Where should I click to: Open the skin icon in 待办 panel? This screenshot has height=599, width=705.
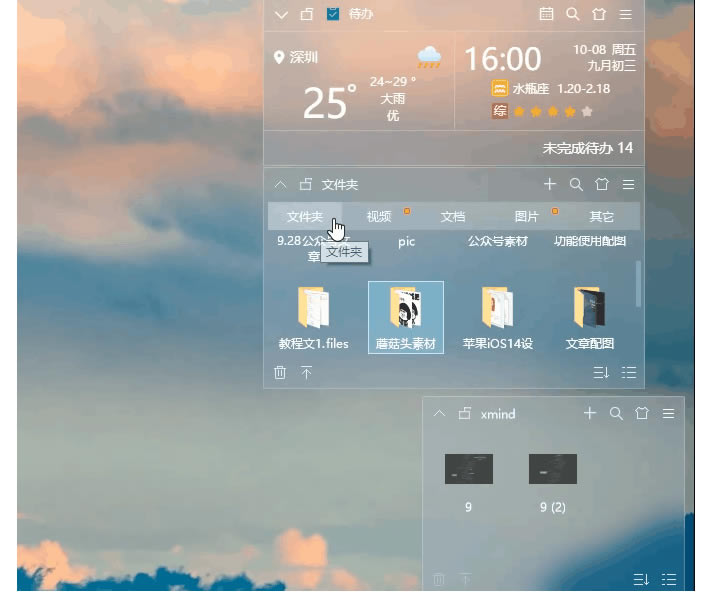pos(599,14)
